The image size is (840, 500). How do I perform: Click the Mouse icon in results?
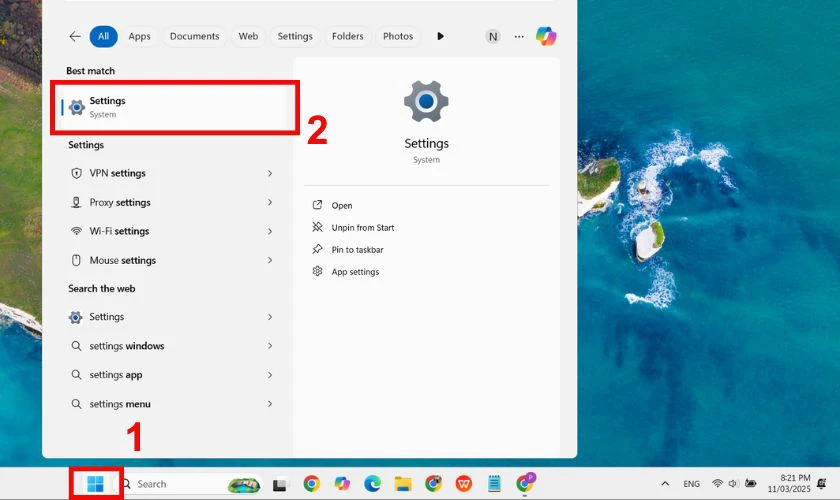point(76,260)
